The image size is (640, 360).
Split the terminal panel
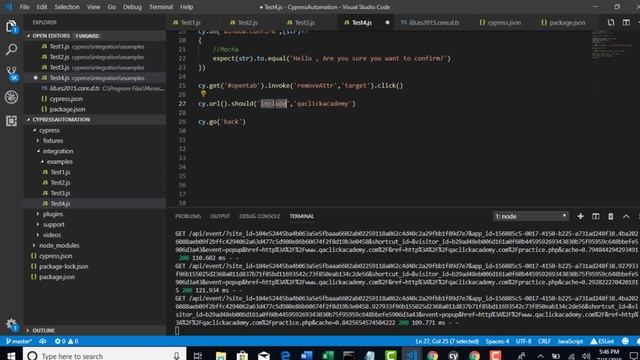point(596,216)
